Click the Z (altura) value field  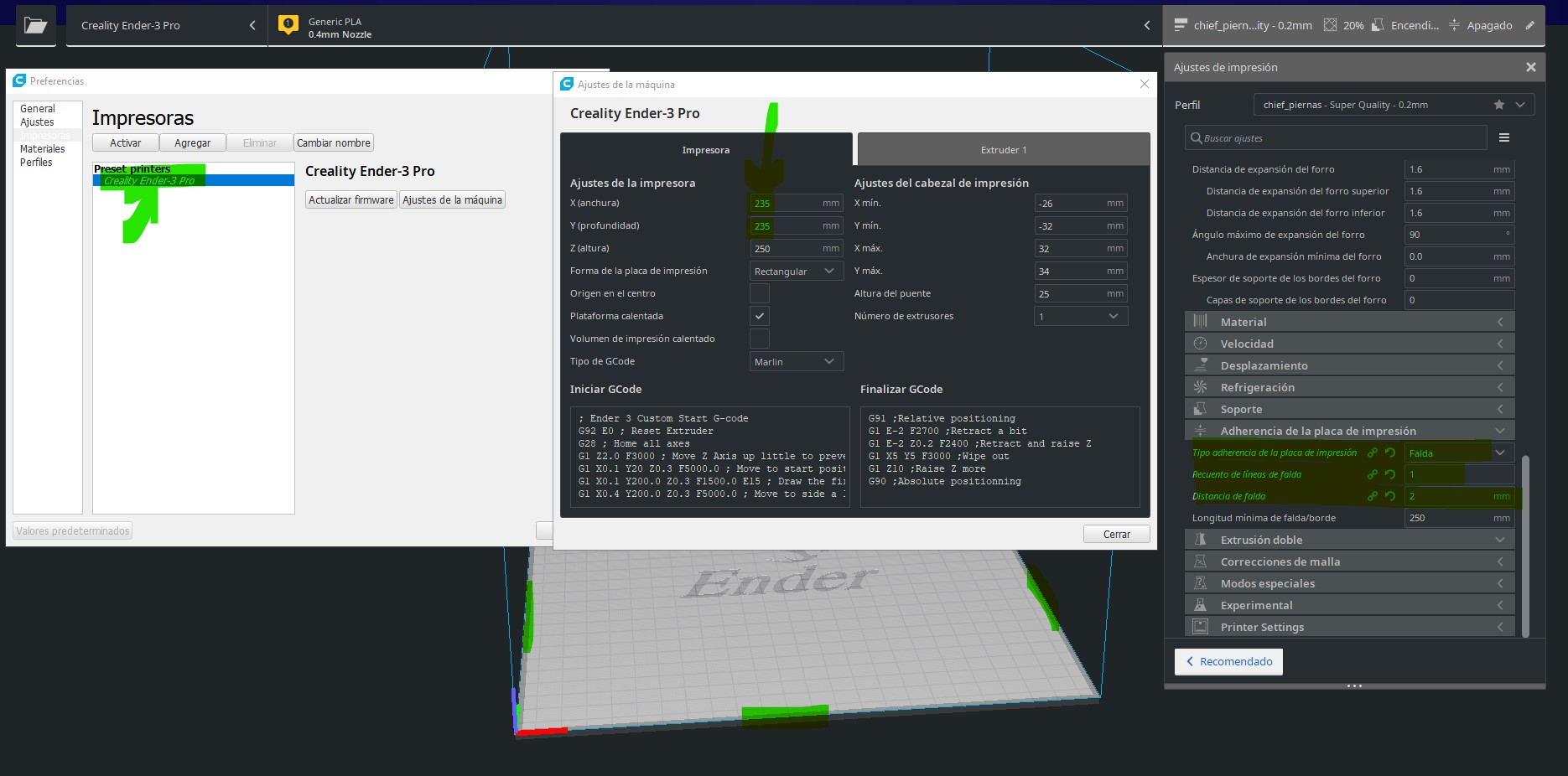(x=797, y=248)
